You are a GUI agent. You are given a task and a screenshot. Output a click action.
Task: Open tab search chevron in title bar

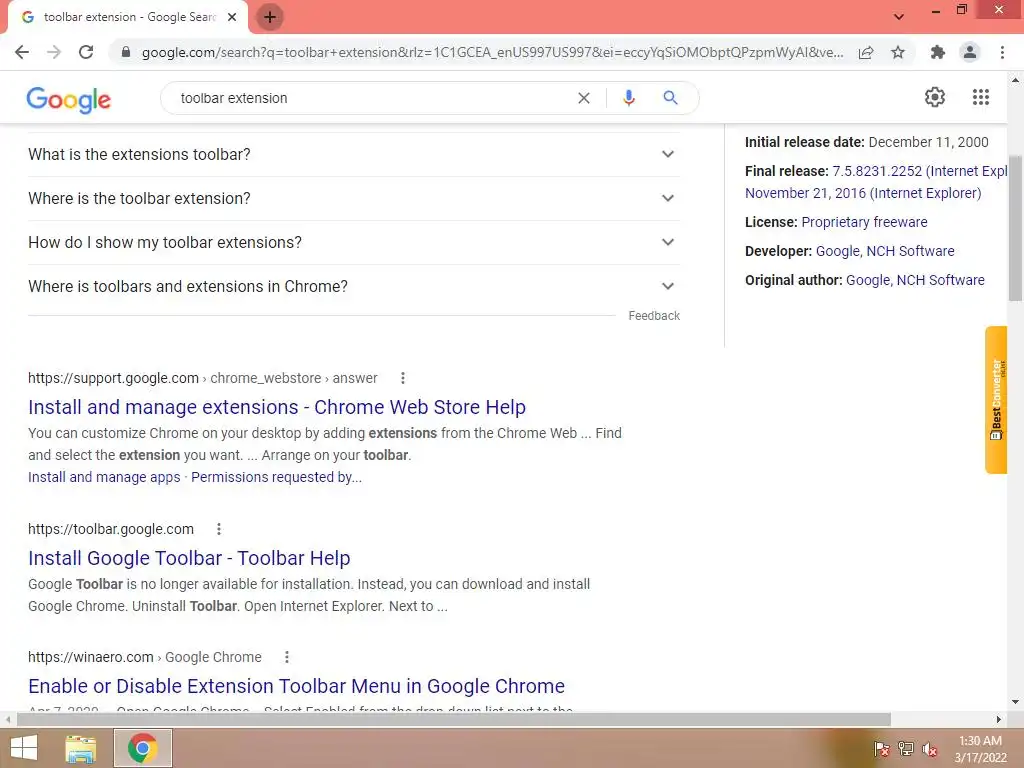[x=899, y=17]
